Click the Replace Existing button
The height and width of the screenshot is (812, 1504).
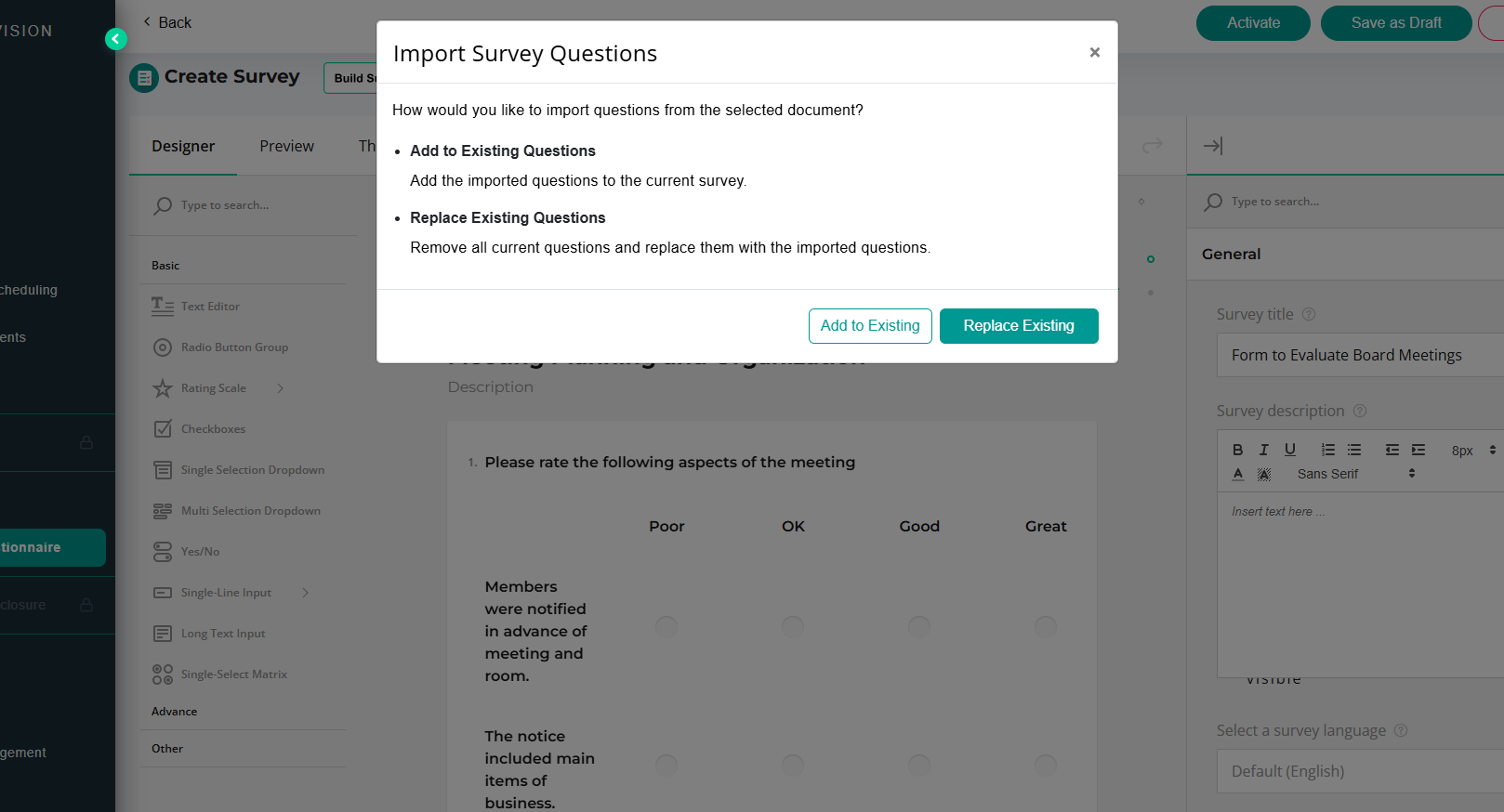pyautogui.click(x=1019, y=326)
